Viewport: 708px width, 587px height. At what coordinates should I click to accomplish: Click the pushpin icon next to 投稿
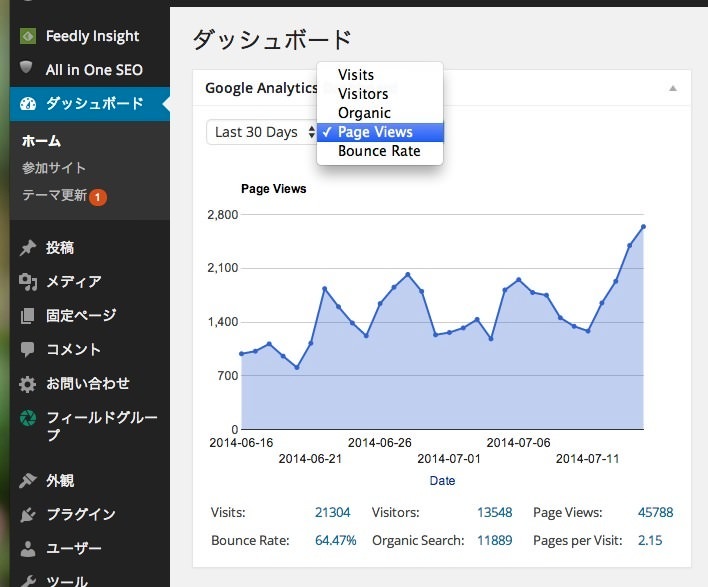28,247
